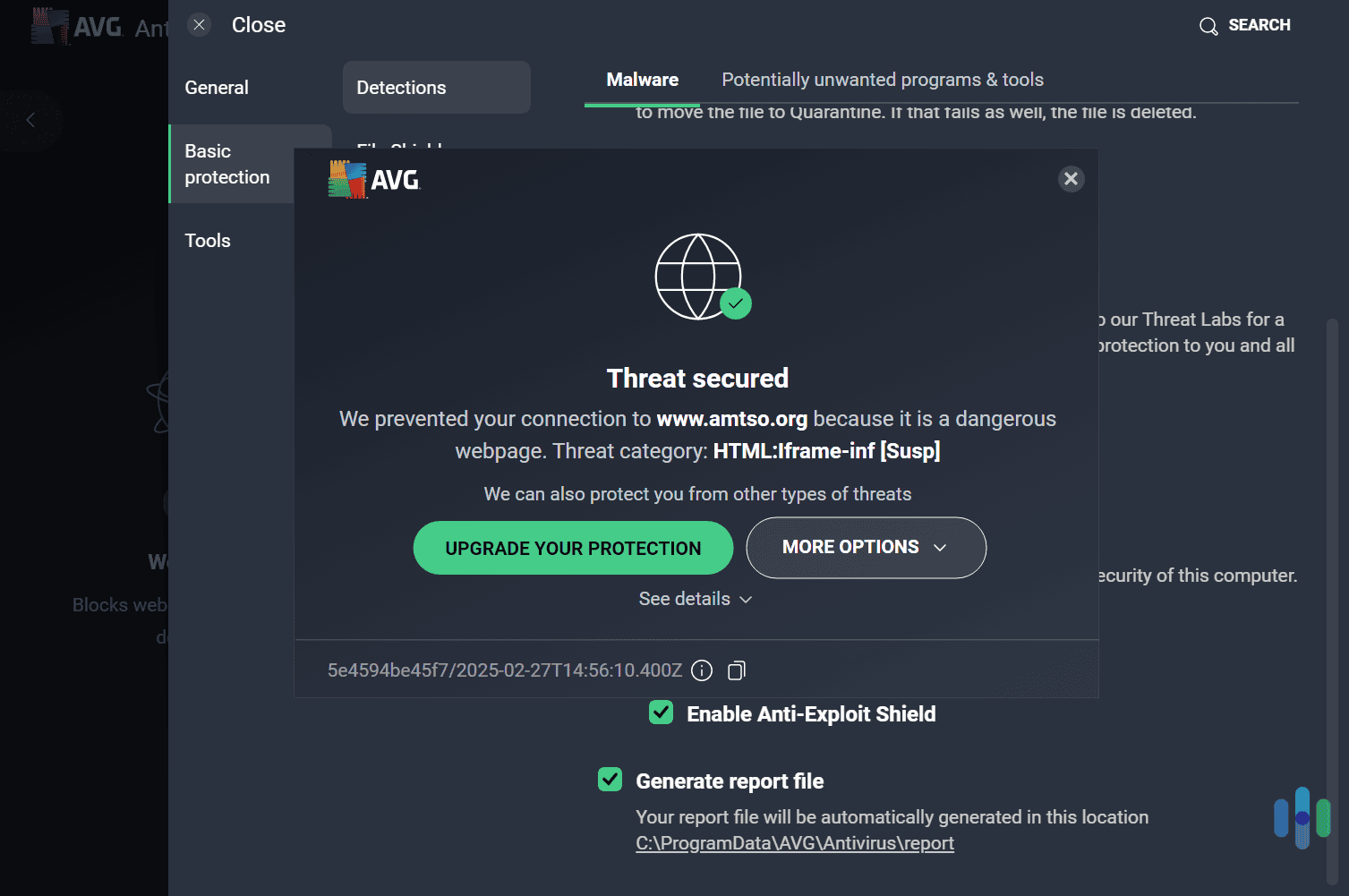
Task: Dismiss the Threat secured notification
Action: tap(1071, 178)
